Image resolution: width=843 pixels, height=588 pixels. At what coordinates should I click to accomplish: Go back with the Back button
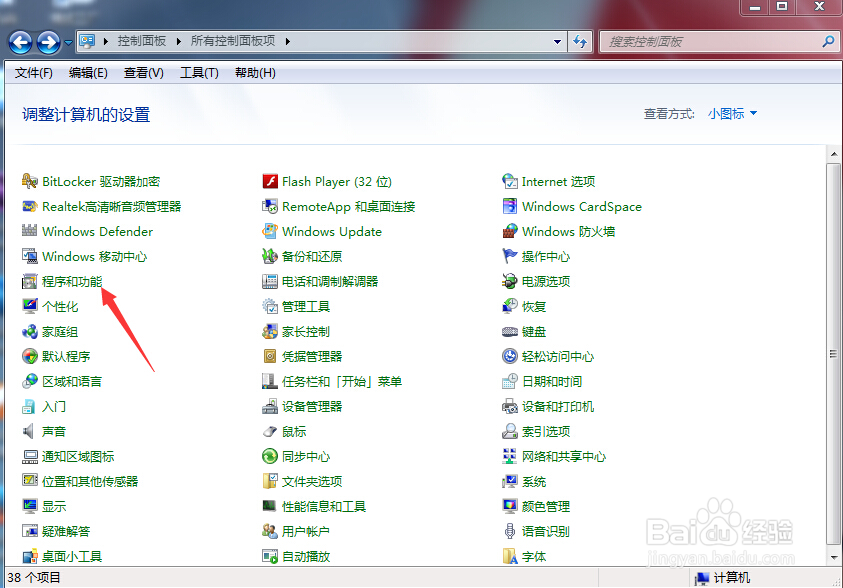(x=20, y=42)
